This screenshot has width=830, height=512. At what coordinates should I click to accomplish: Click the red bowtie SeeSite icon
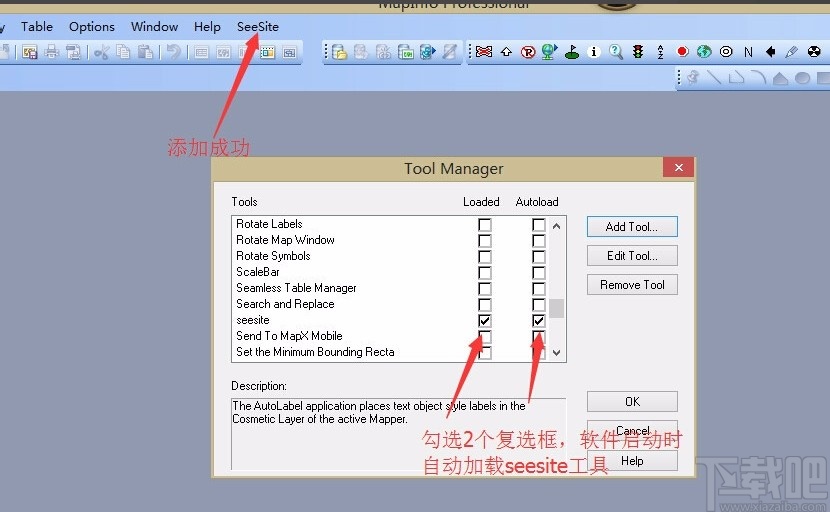(484, 51)
